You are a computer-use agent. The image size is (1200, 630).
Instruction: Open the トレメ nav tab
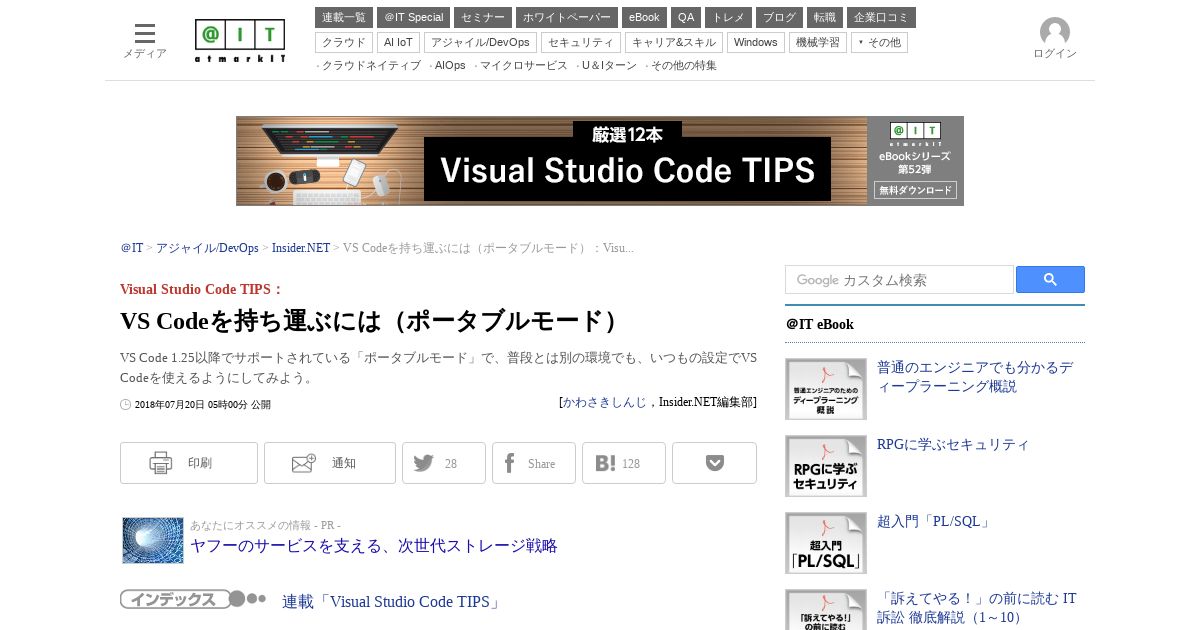(728, 18)
